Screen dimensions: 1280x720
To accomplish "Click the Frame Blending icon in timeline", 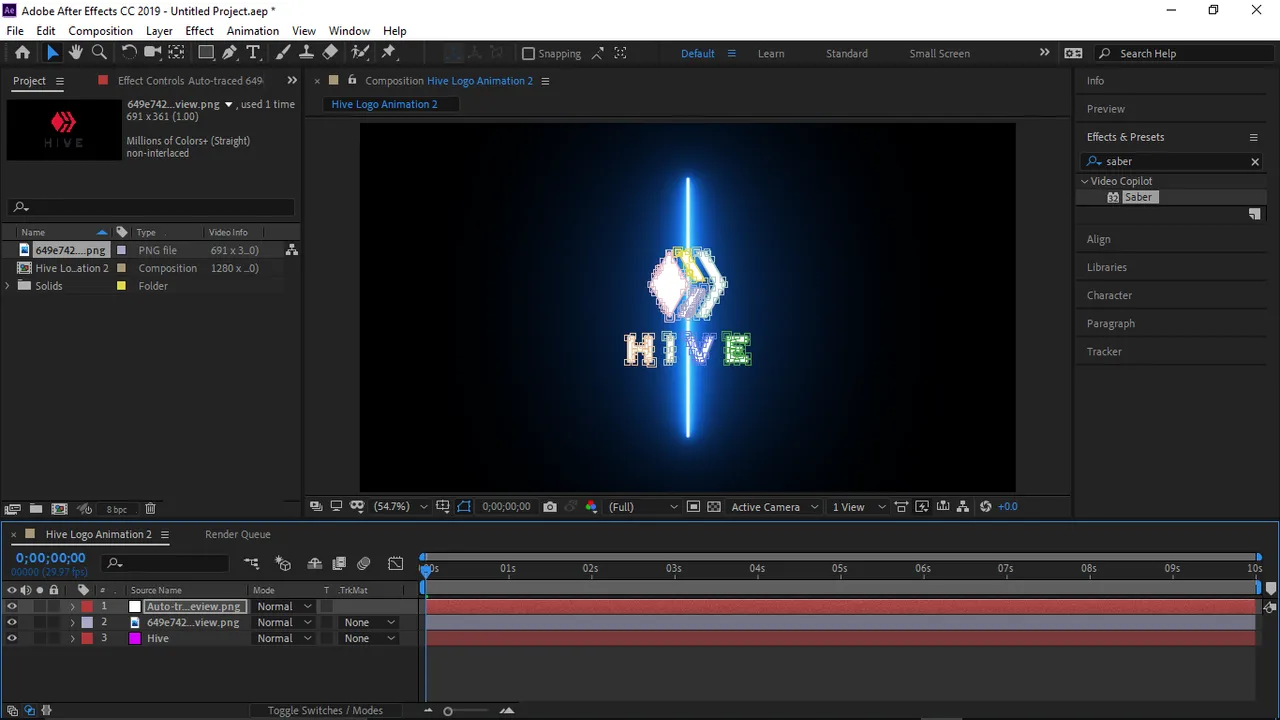I will [339, 564].
